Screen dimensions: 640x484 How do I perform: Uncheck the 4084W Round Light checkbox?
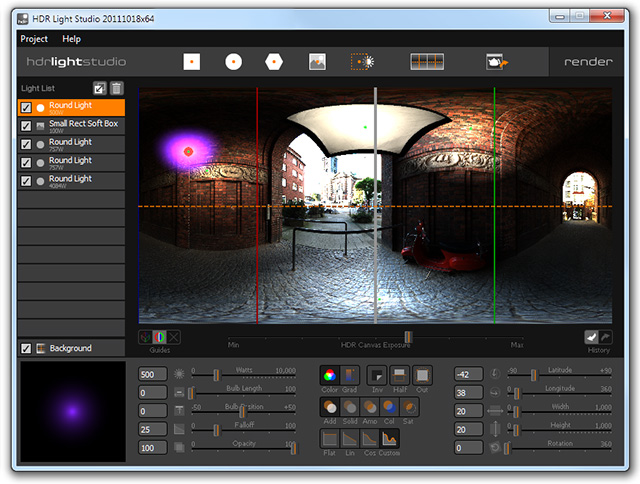pyautogui.click(x=26, y=181)
